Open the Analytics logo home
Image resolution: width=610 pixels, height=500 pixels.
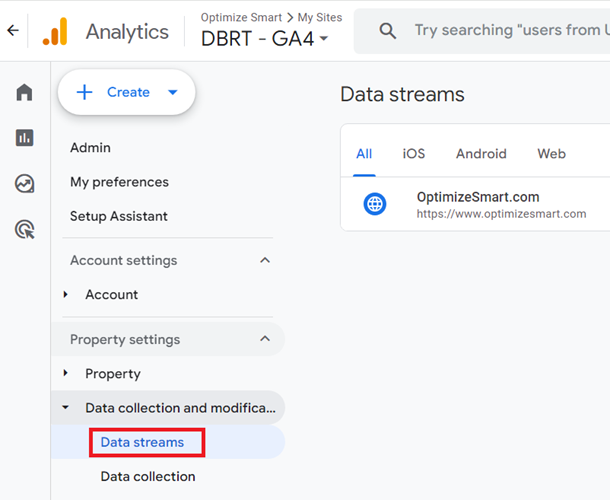point(55,31)
